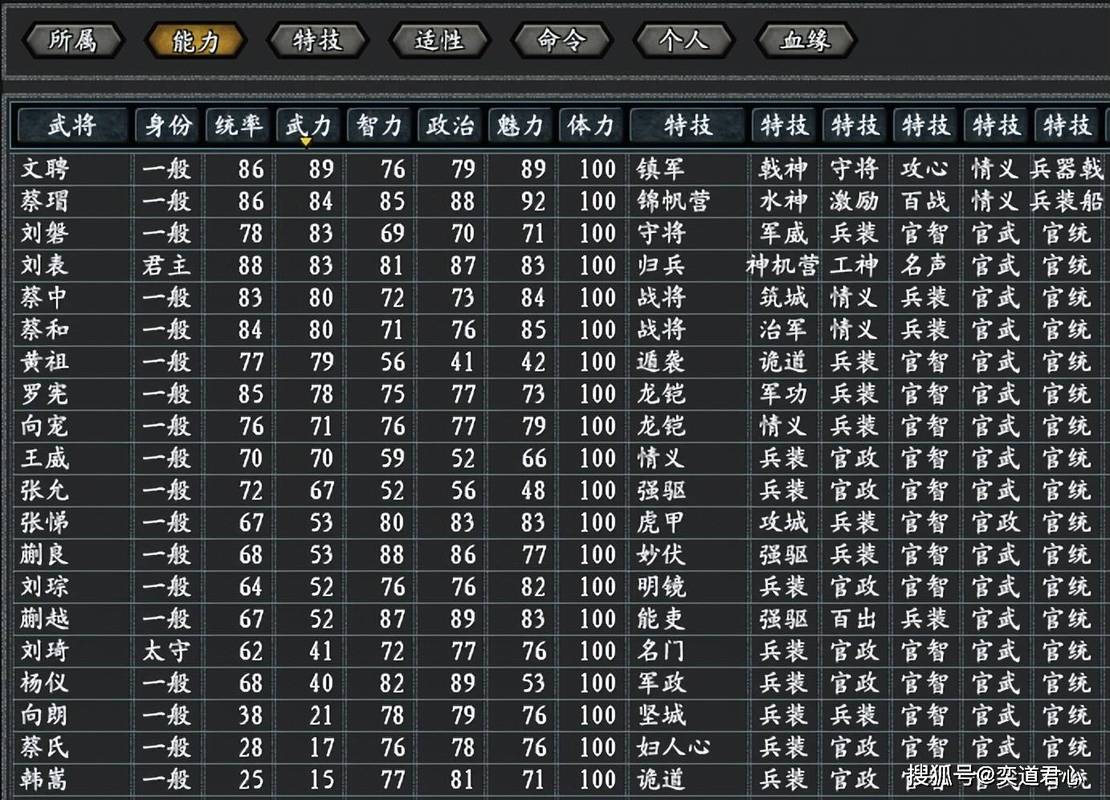
Task: Select general 刘磐 row
Action: point(559,233)
